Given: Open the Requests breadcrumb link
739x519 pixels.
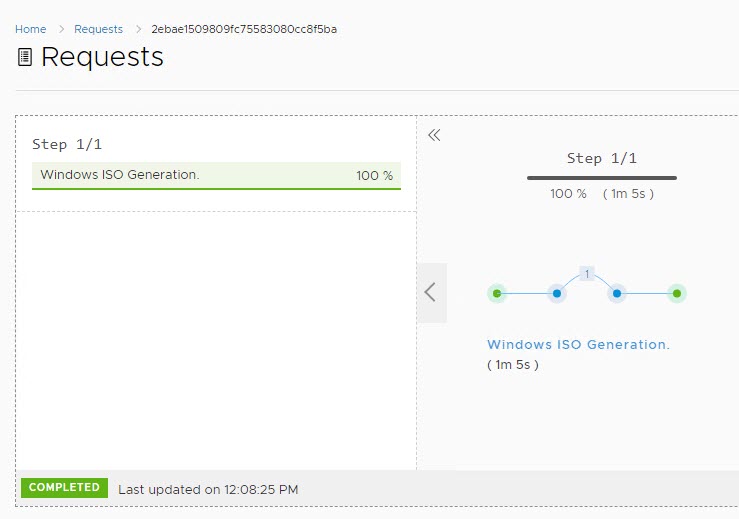Looking at the screenshot, I should pyautogui.click(x=99, y=29).
